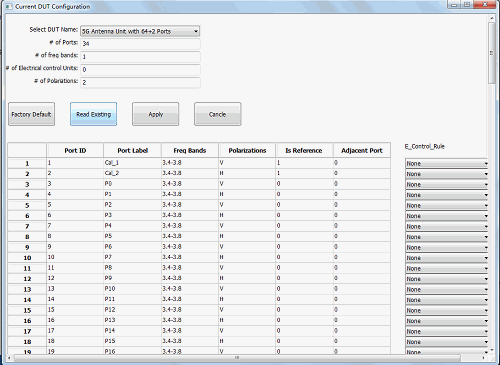Click the Freq Bands cell for P12
The image size is (500, 365).
point(190,310)
